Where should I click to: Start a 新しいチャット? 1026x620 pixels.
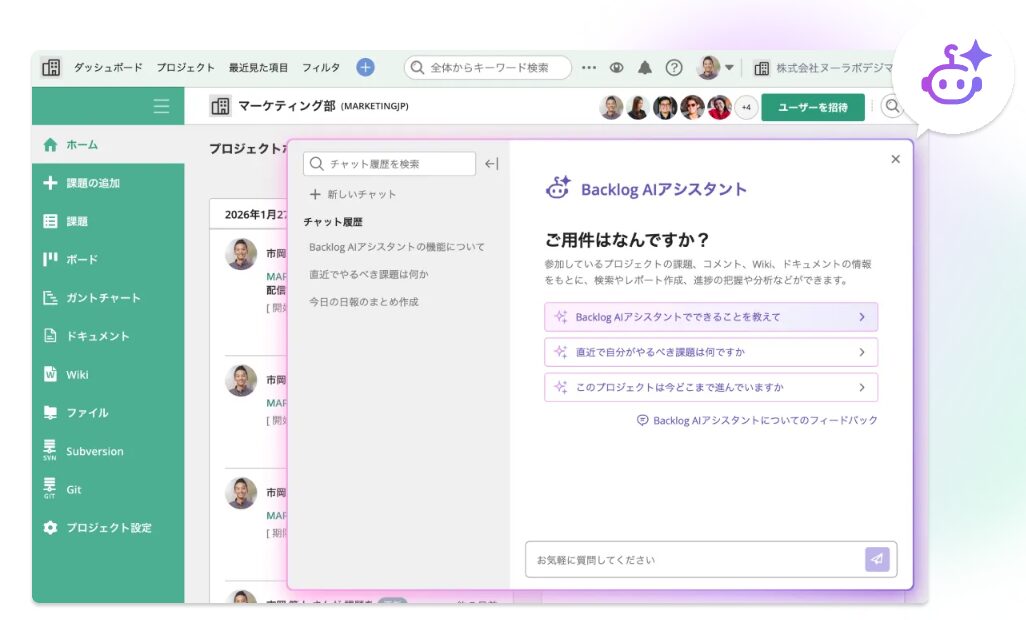pos(353,194)
